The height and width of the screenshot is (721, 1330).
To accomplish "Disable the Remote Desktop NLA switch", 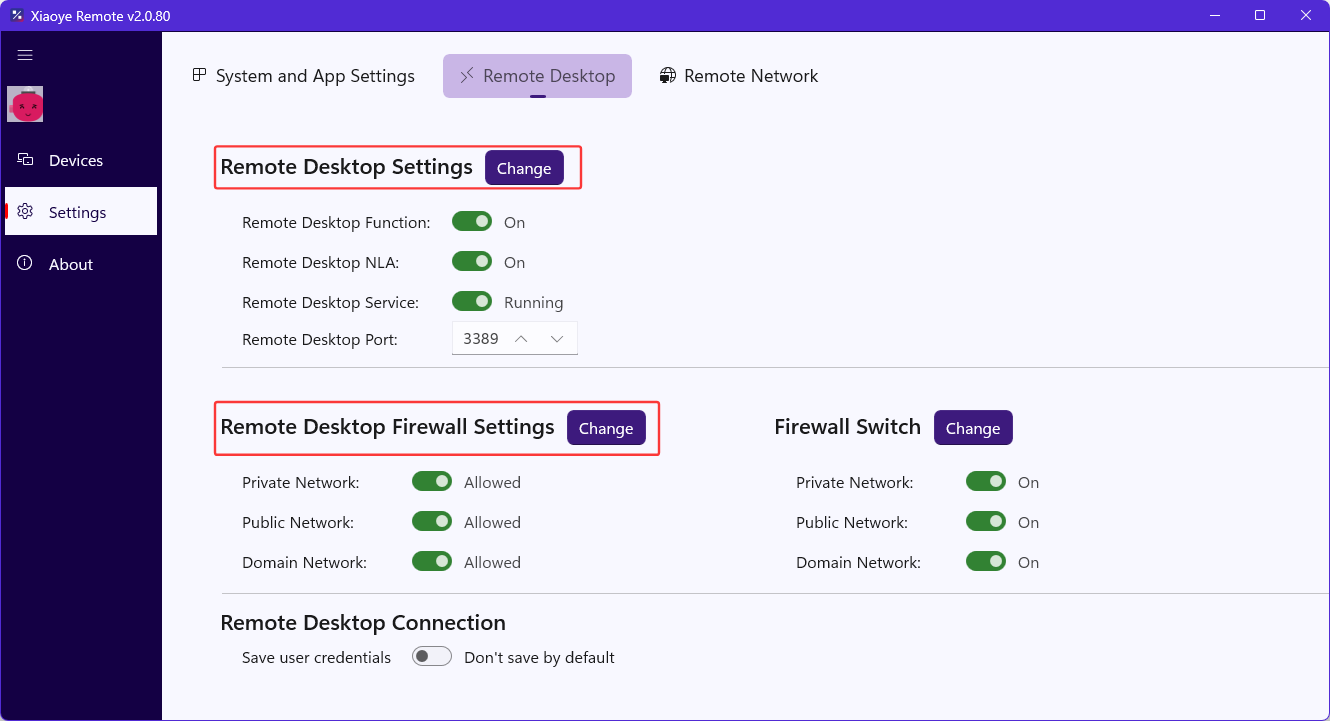I will click(x=472, y=262).
